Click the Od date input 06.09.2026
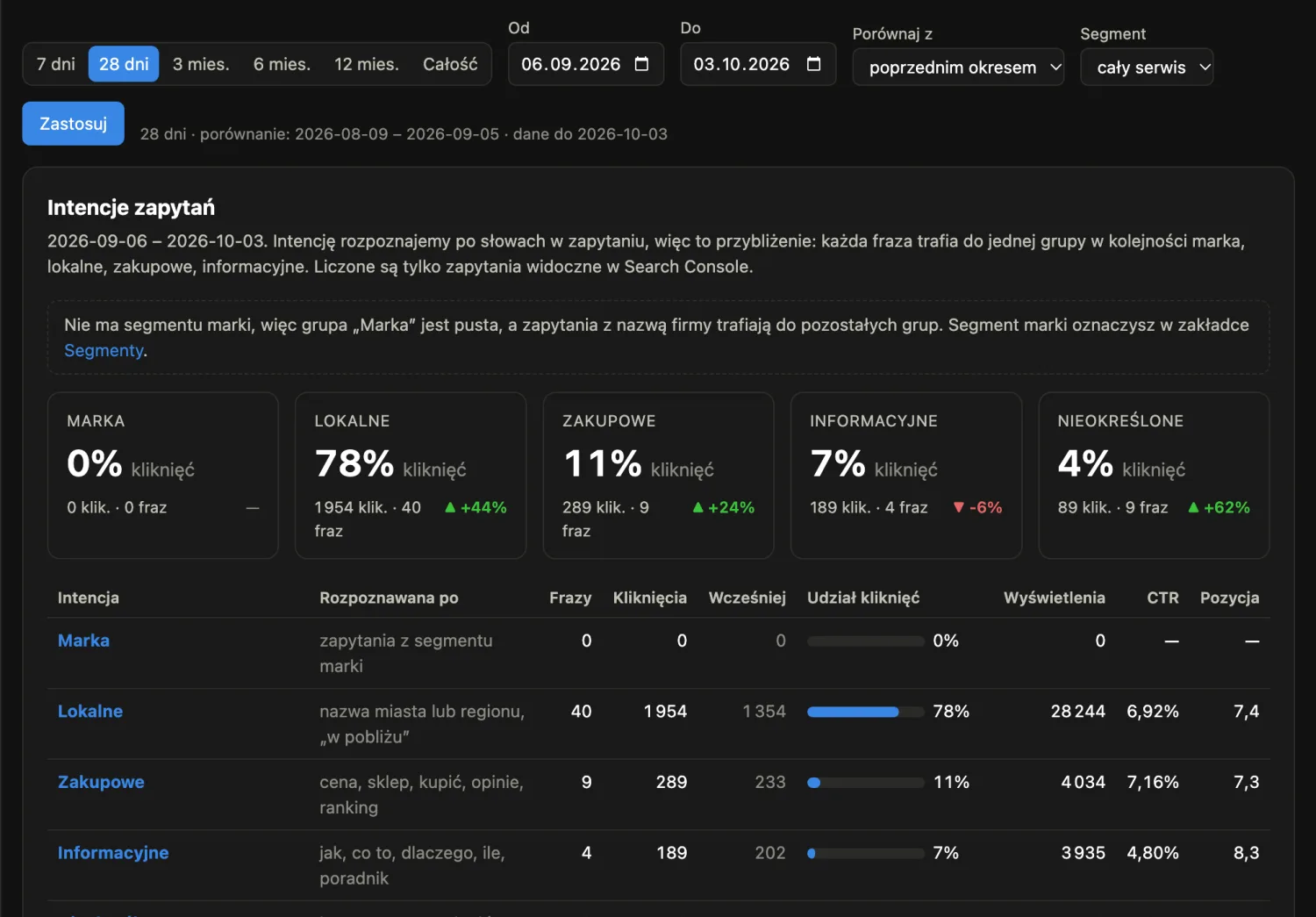 (x=586, y=64)
